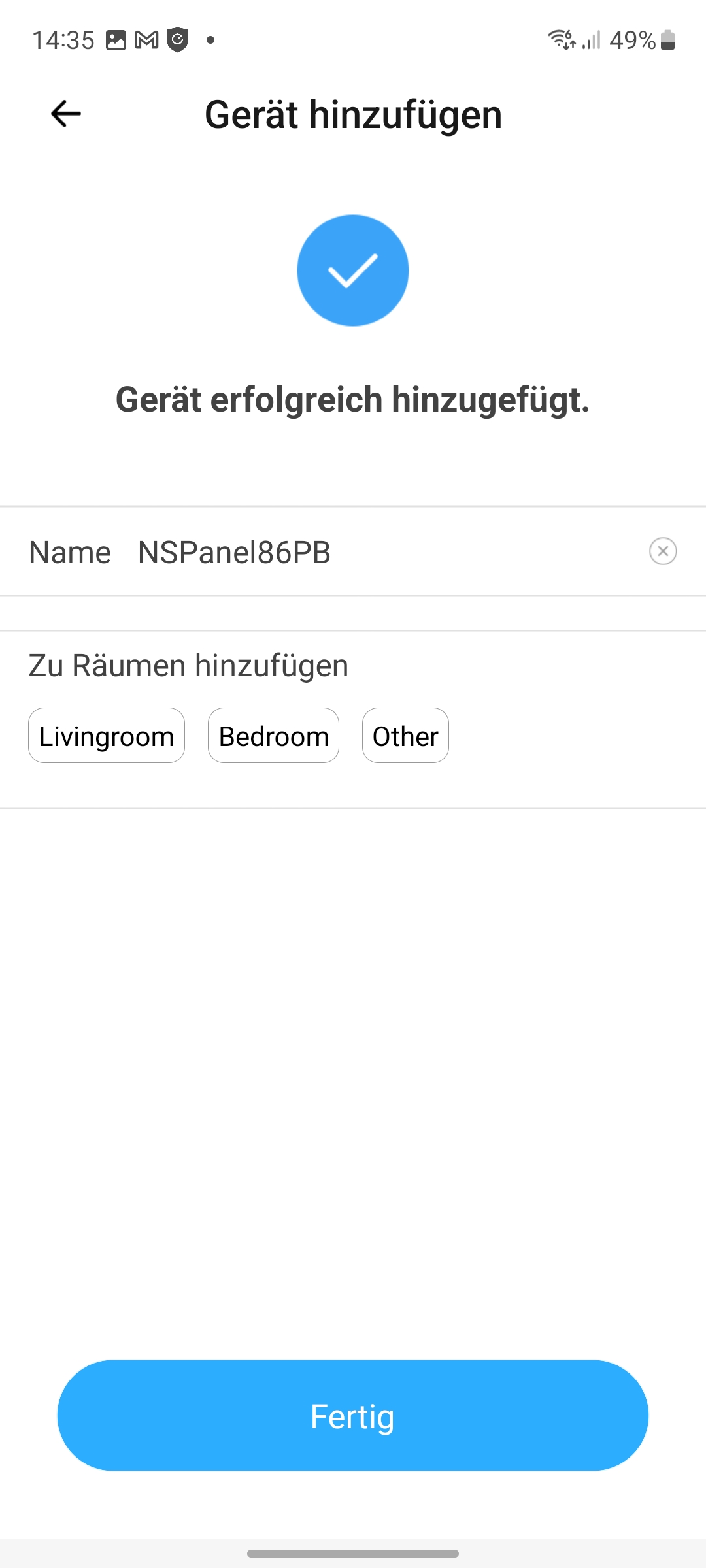The image size is (706, 1568).
Task: Tap the picture notification icon in status bar
Action: [x=116, y=41]
